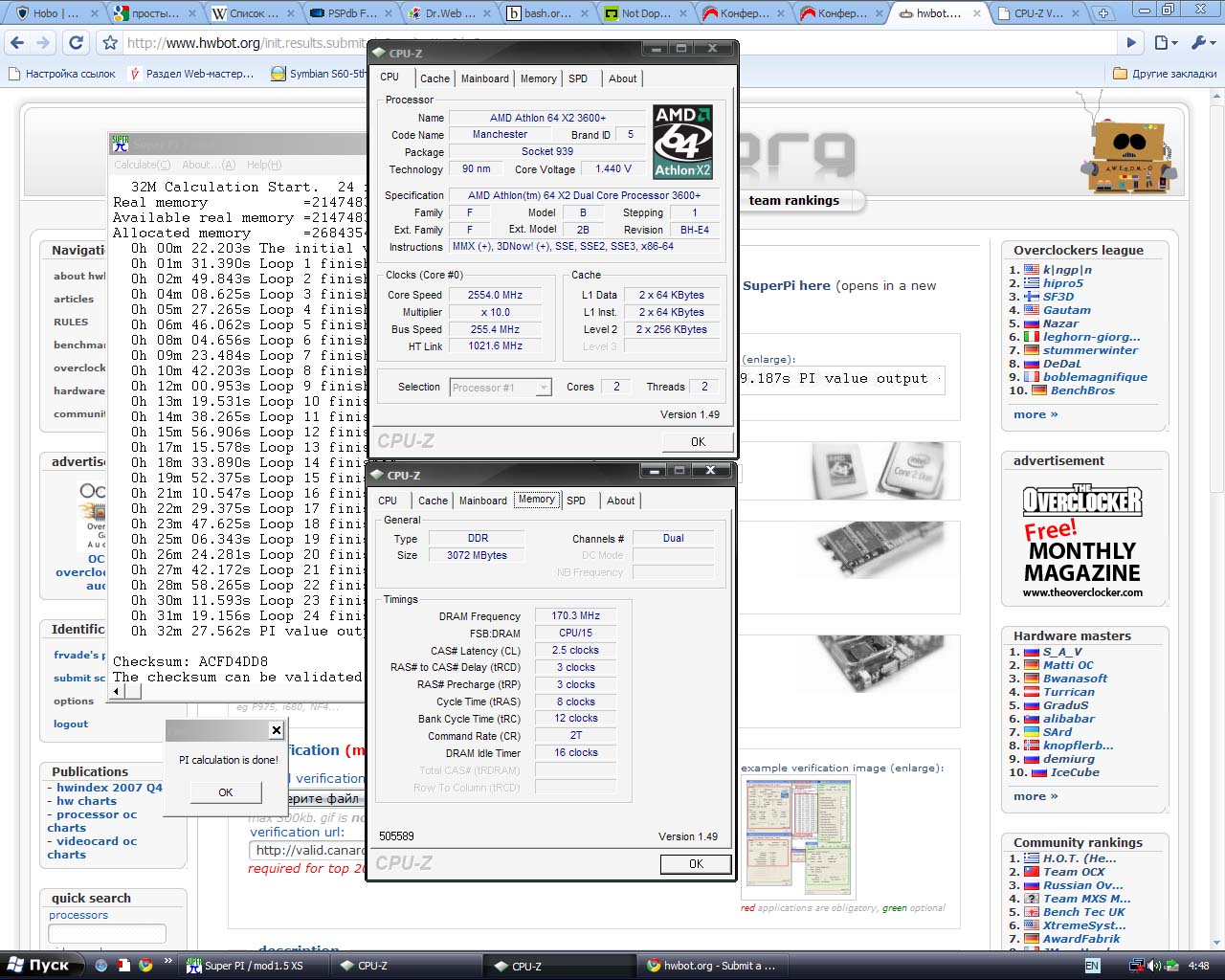Open the Другие закладки bookmarks folder

pos(1165,74)
